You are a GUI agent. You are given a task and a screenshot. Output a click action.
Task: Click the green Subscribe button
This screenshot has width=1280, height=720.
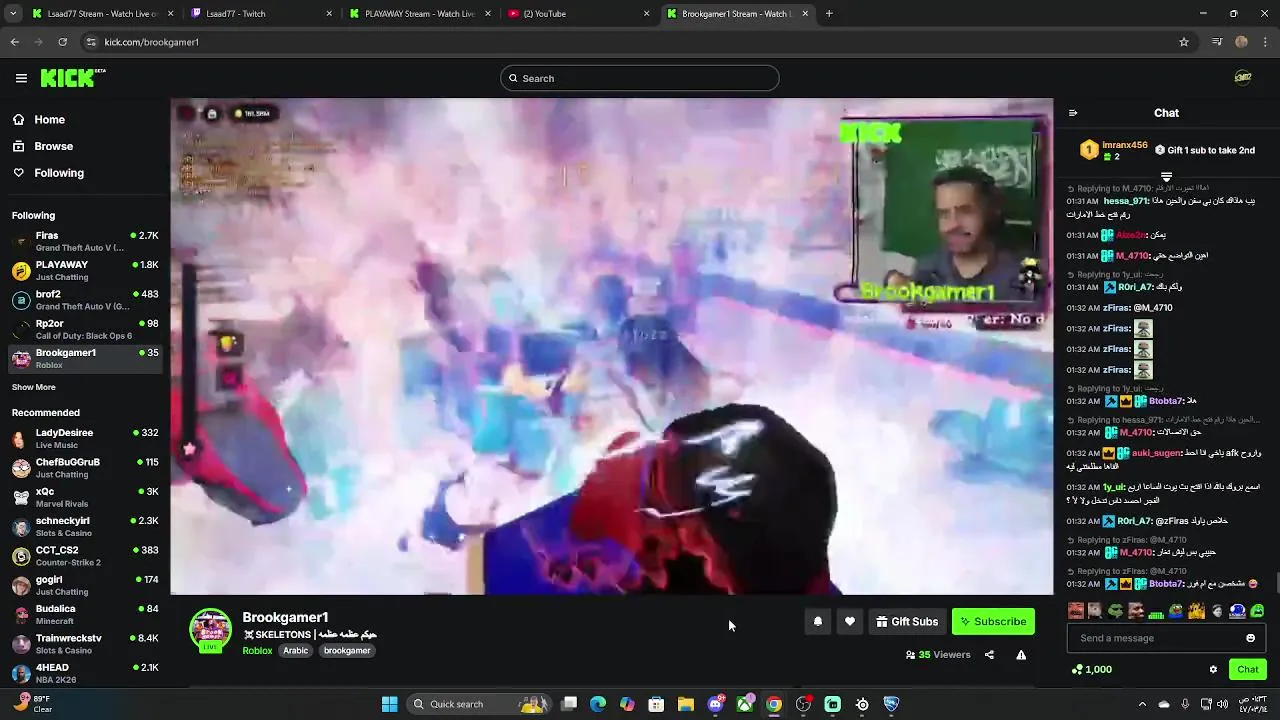993,621
